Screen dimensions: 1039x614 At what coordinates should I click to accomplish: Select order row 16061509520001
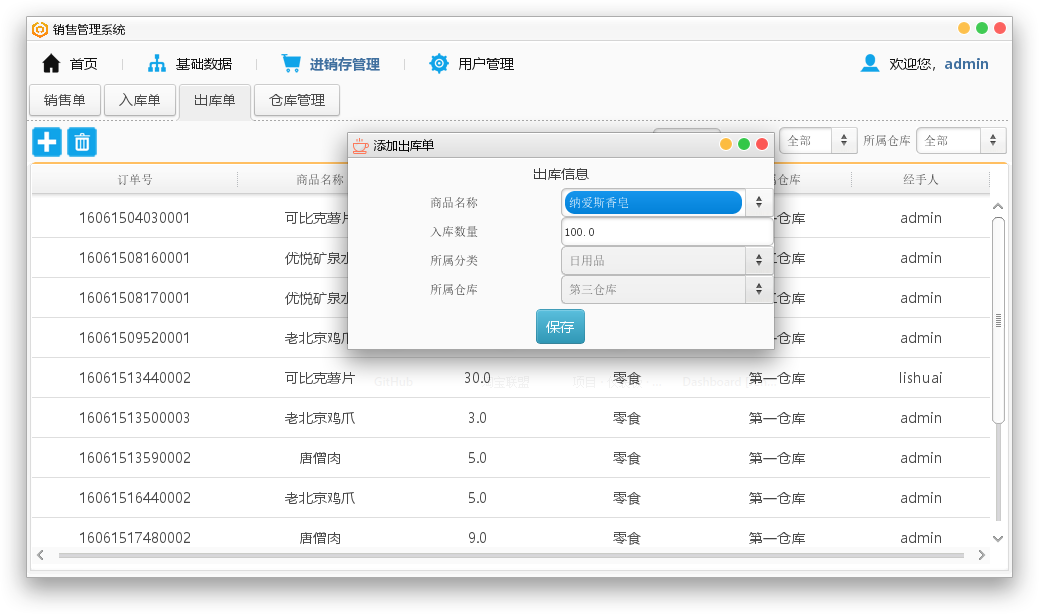(x=511, y=338)
